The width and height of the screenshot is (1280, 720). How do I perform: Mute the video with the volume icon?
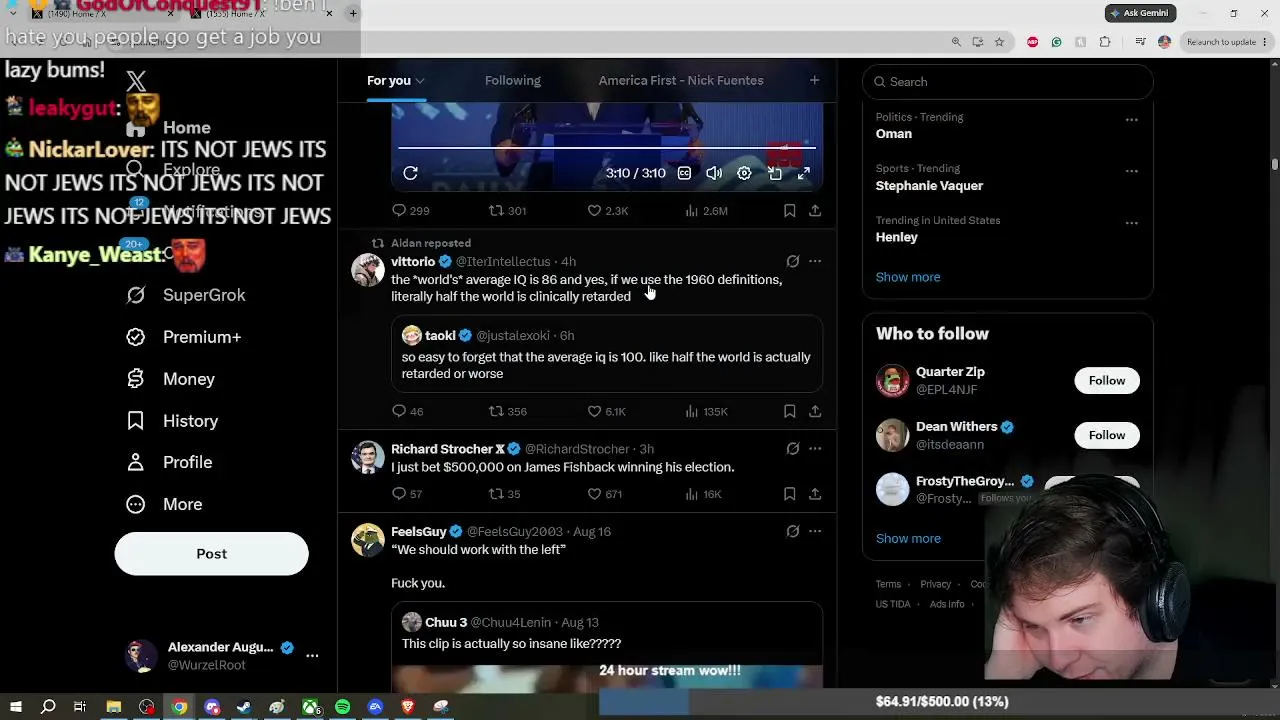pos(714,173)
